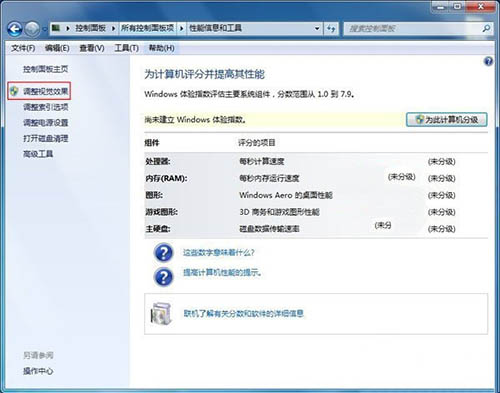Open 联机了解有关分数和软件的详细信息 link
This screenshot has width=500, height=393.
point(244,314)
